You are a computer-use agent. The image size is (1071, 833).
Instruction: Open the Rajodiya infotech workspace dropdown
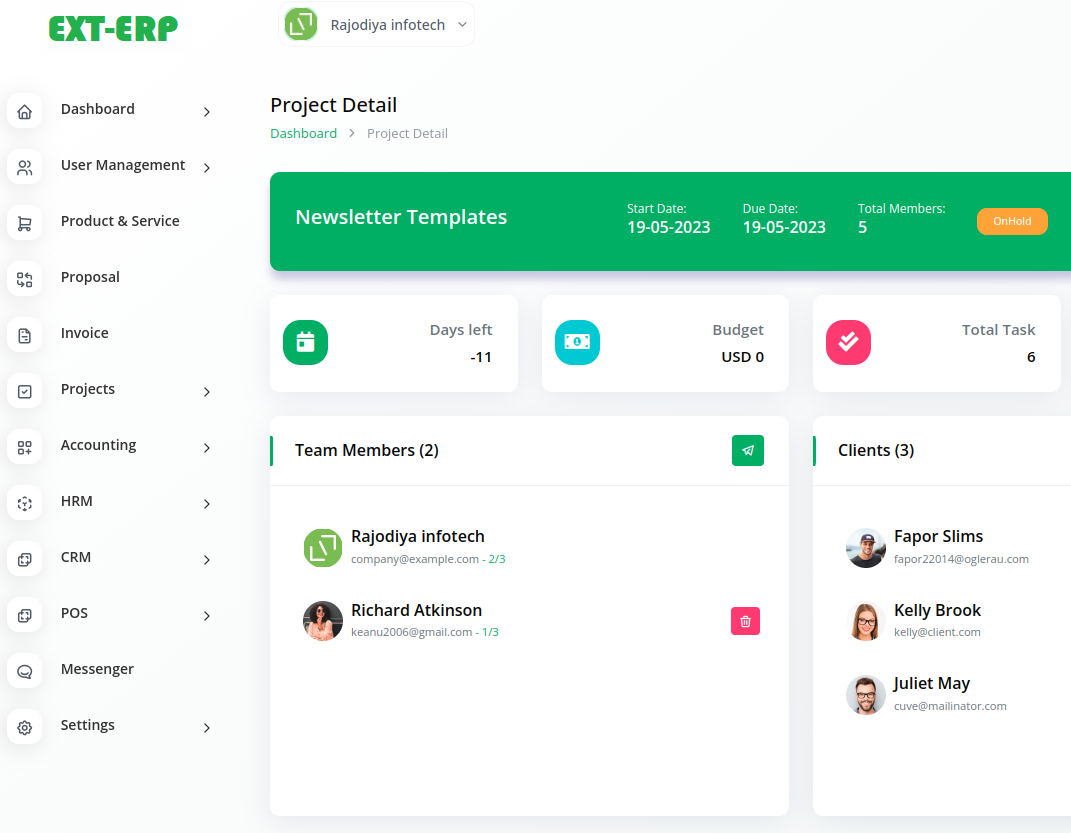(376, 24)
